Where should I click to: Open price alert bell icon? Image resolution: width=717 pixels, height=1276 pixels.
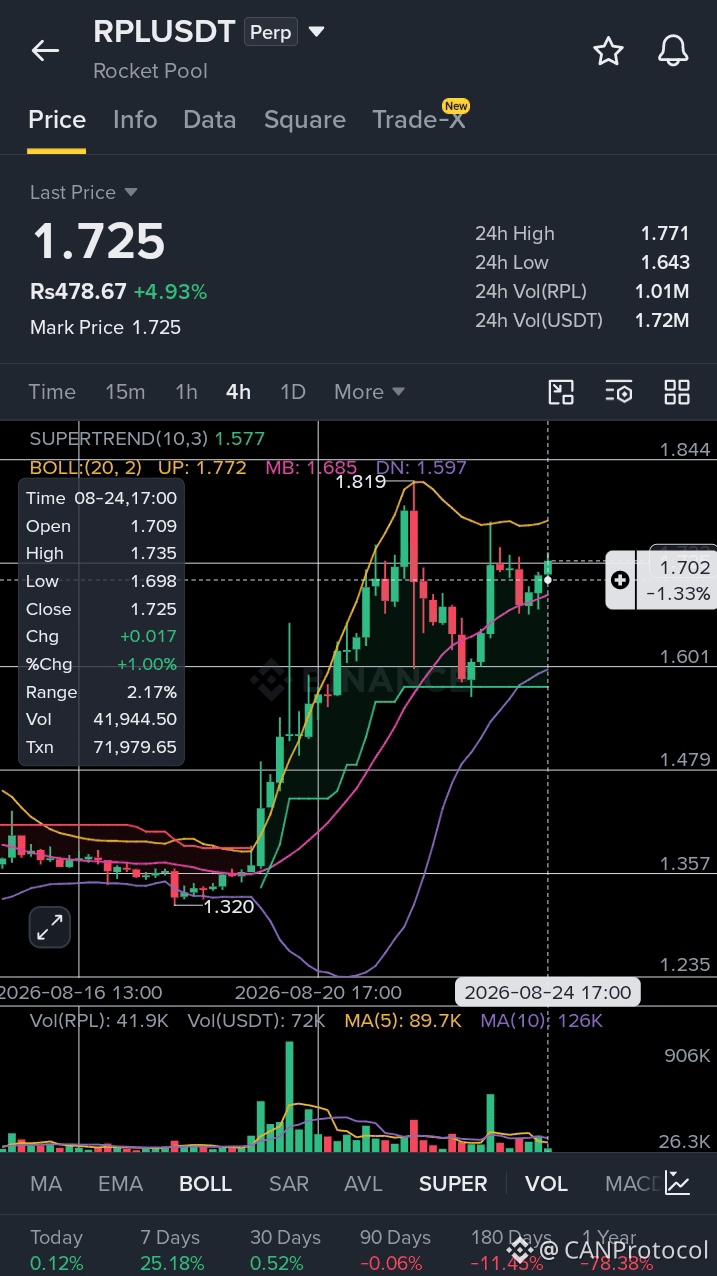(673, 51)
